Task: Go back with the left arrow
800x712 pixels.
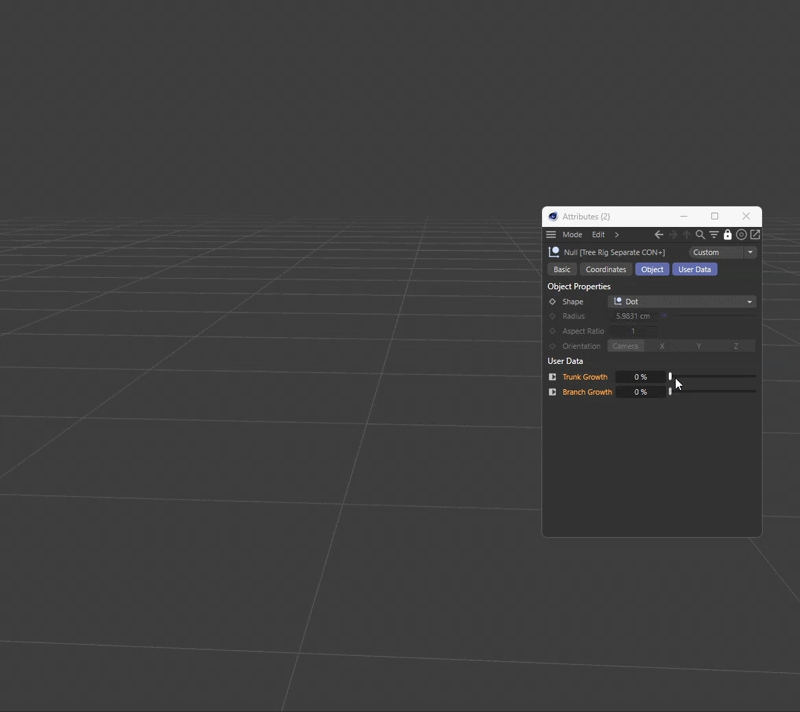Action: tap(659, 235)
